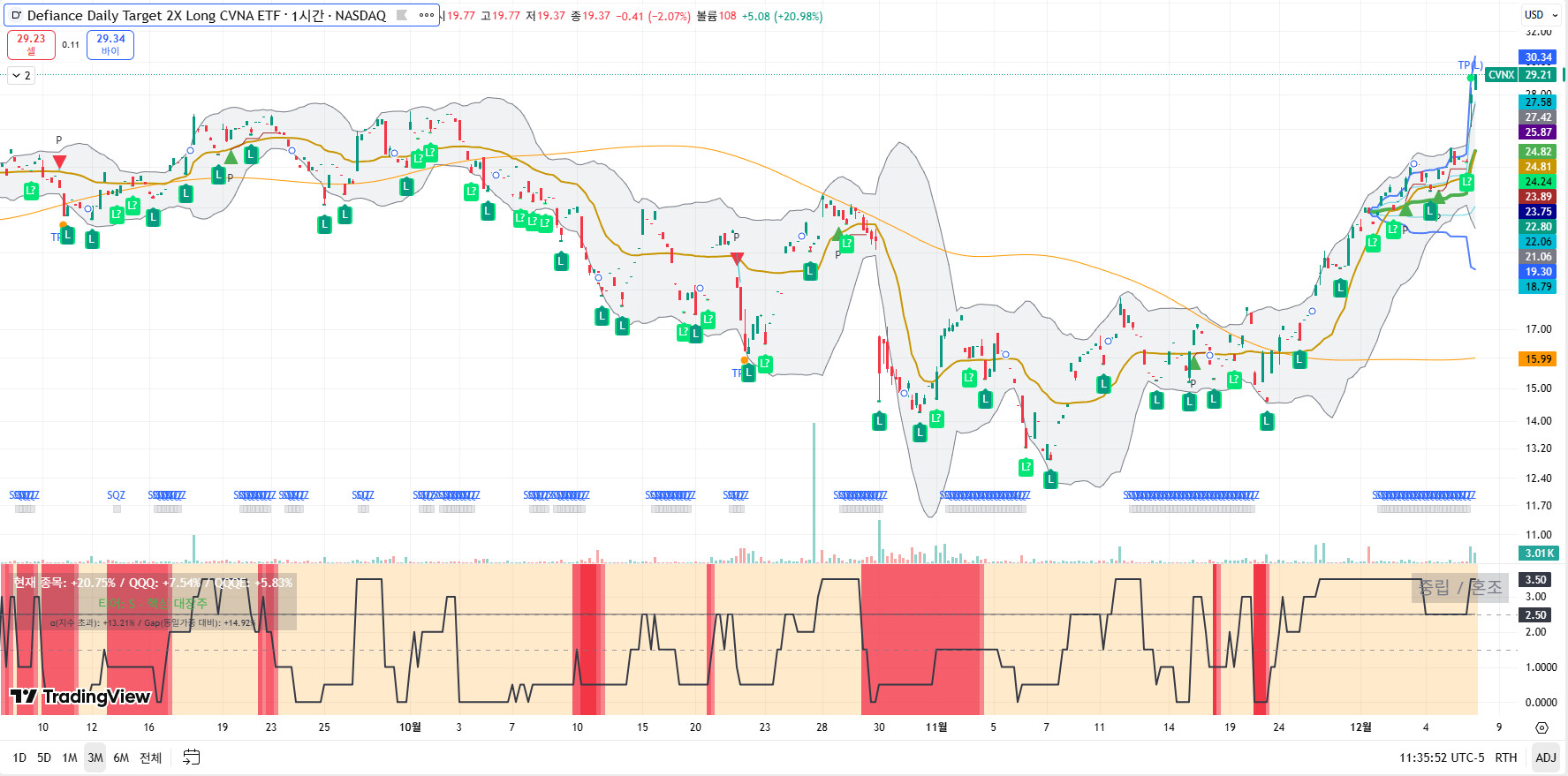
Task: Open the go-to-date calendar icon
Action: 191,757
